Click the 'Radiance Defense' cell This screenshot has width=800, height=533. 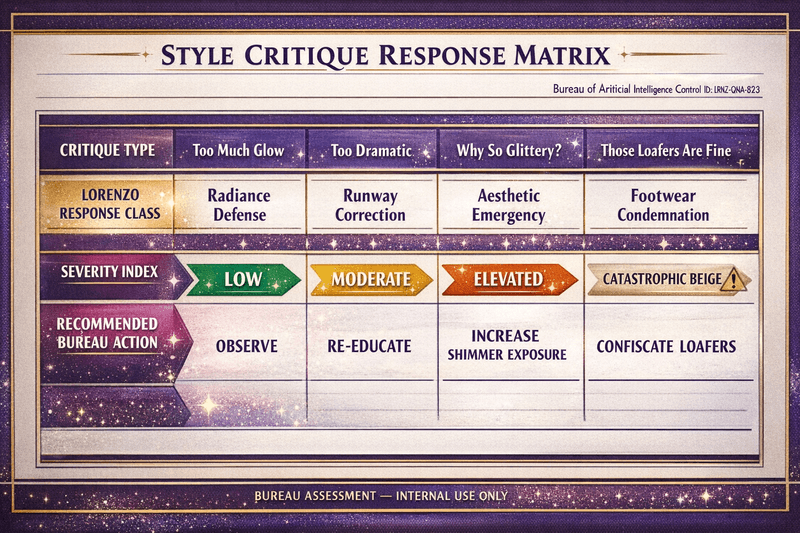point(239,205)
